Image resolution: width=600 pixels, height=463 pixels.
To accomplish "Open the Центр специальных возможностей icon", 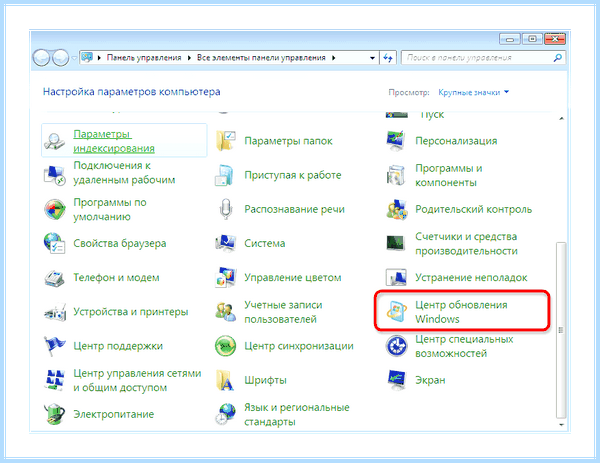I will (x=396, y=346).
